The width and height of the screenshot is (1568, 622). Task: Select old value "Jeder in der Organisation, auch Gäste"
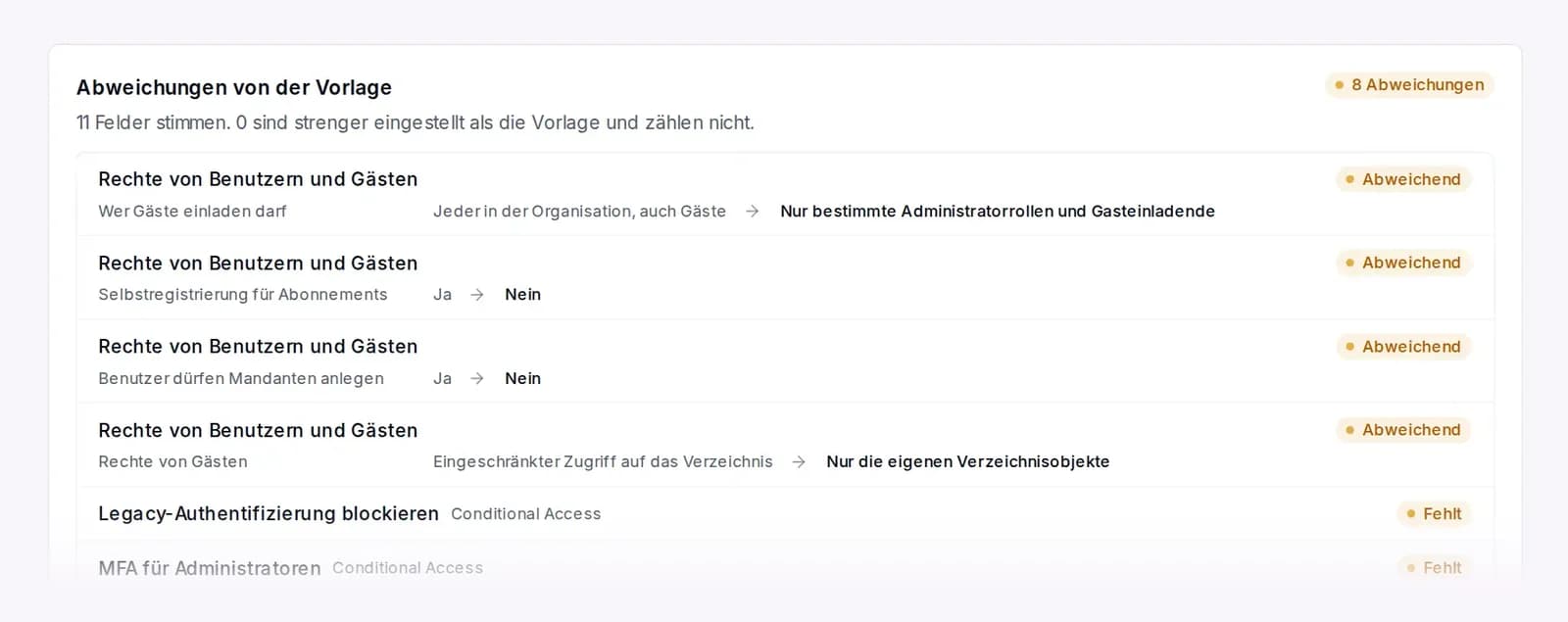point(579,211)
